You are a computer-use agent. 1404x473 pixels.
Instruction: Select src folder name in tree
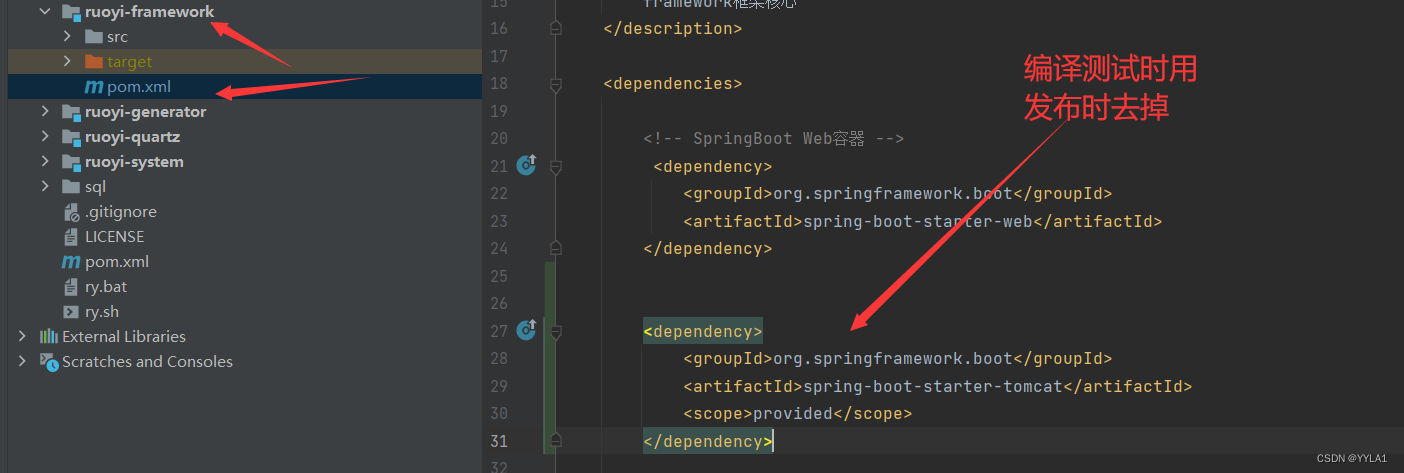pyautogui.click(x=118, y=37)
